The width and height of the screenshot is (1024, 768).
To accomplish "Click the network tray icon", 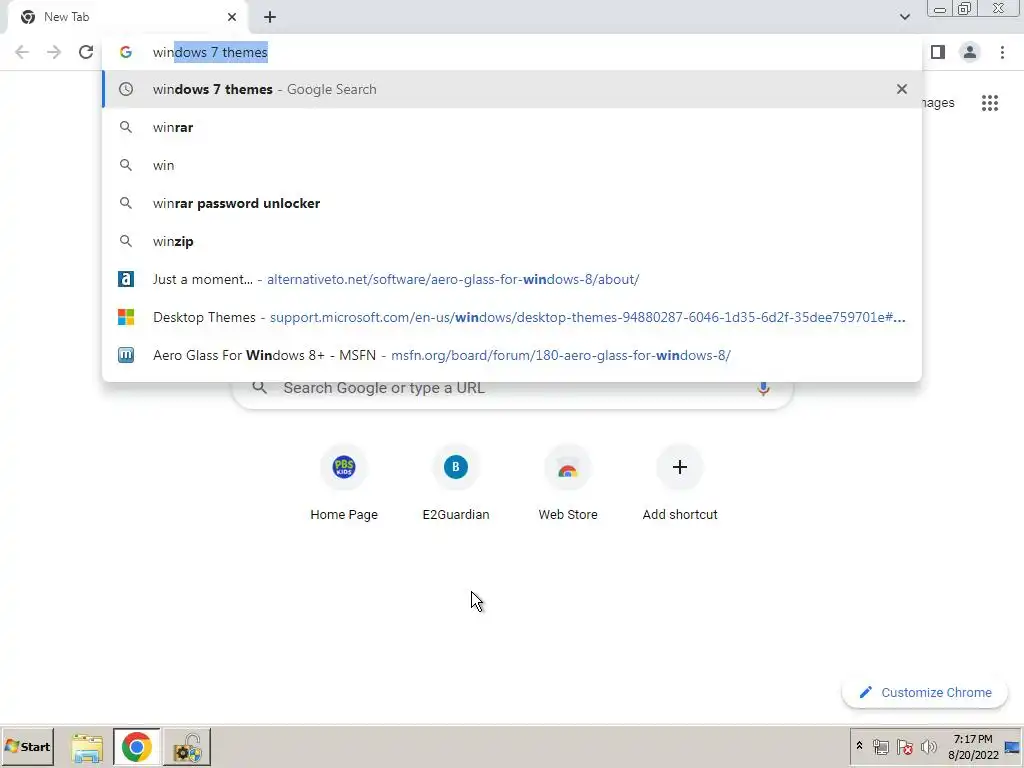I will (x=880, y=747).
